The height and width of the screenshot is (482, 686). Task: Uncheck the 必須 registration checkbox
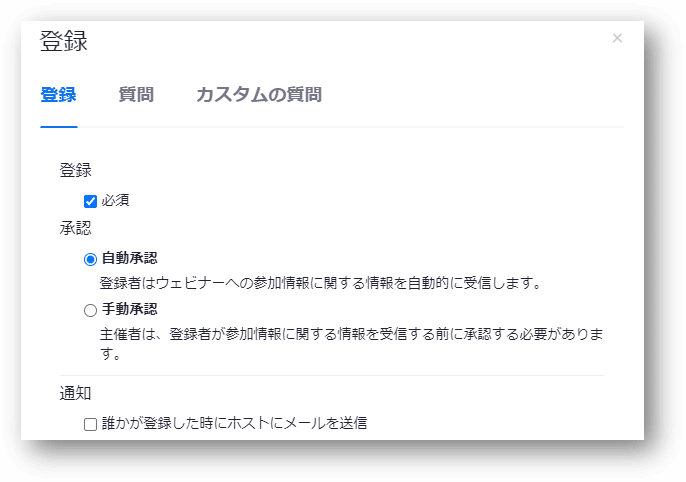click(x=90, y=201)
